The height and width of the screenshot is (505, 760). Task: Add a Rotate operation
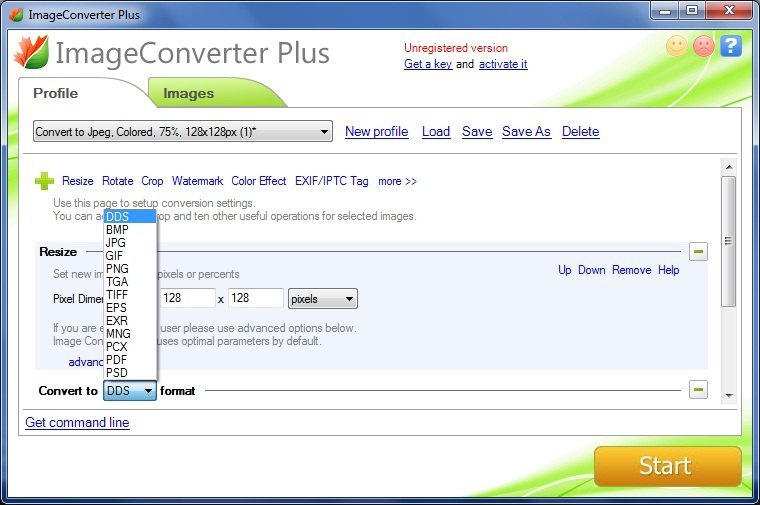pos(117,181)
